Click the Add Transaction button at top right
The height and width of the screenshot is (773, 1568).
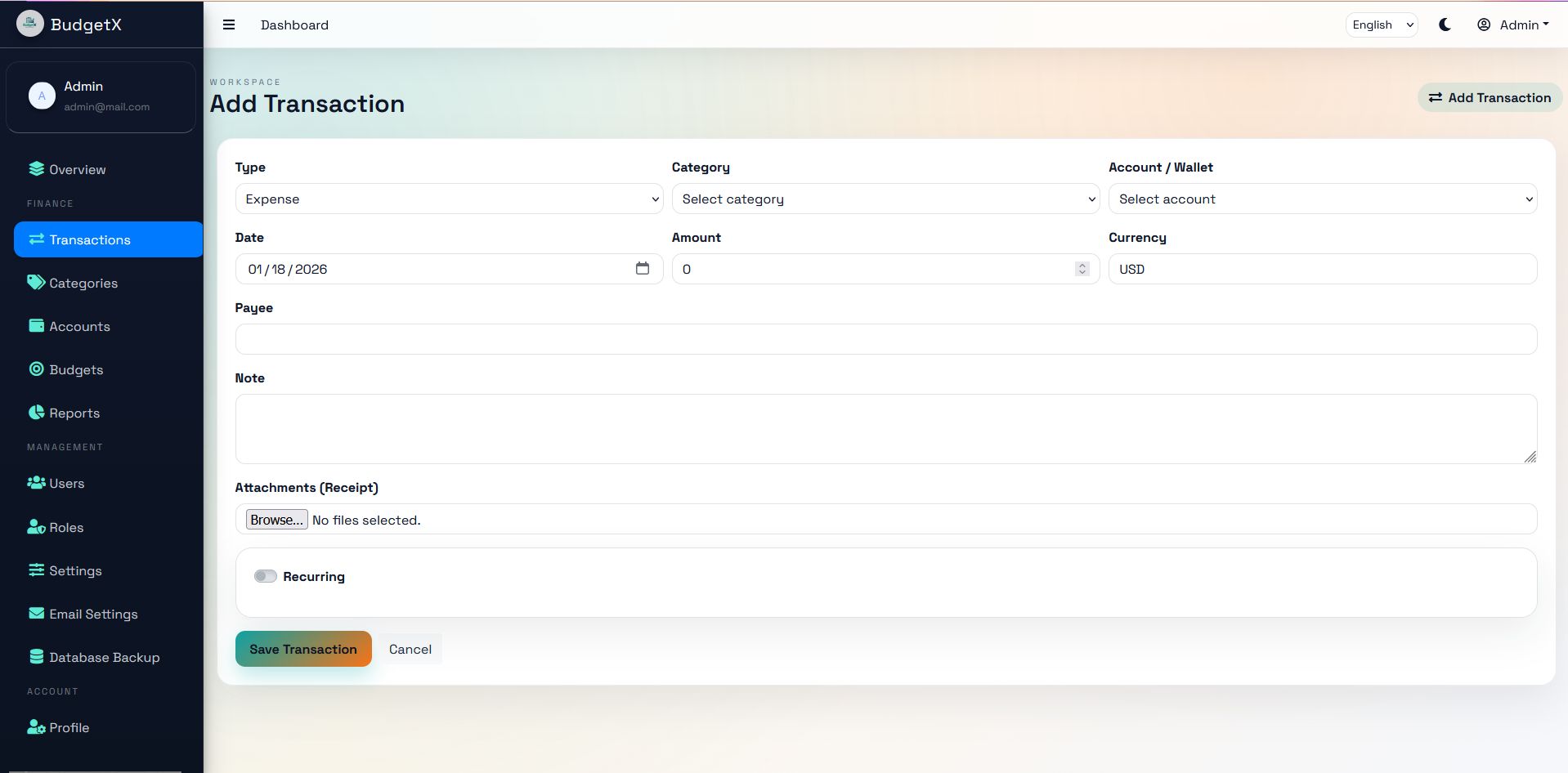tap(1490, 97)
